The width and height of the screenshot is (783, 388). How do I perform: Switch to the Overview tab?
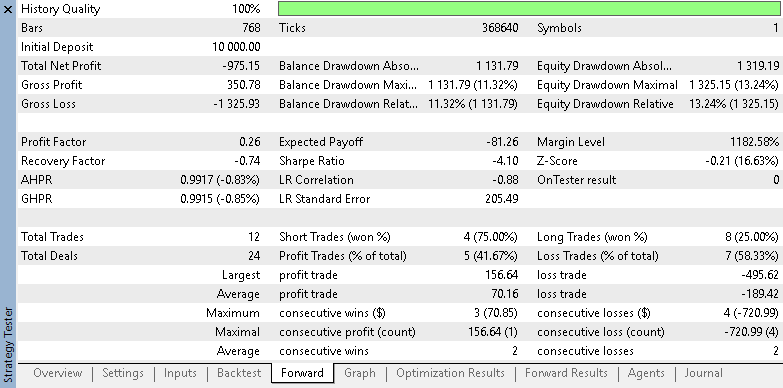[x=57, y=373]
